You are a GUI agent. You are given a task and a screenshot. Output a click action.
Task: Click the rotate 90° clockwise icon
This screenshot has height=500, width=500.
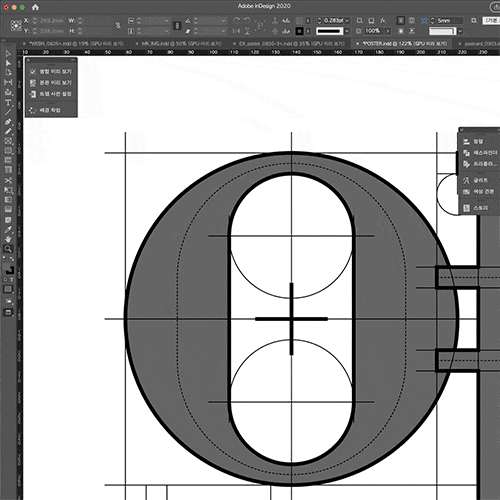click(236, 21)
